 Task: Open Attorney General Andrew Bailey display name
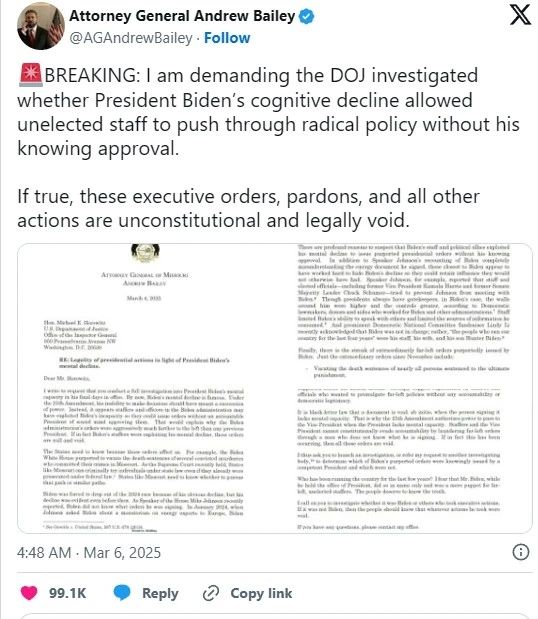(182, 16)
